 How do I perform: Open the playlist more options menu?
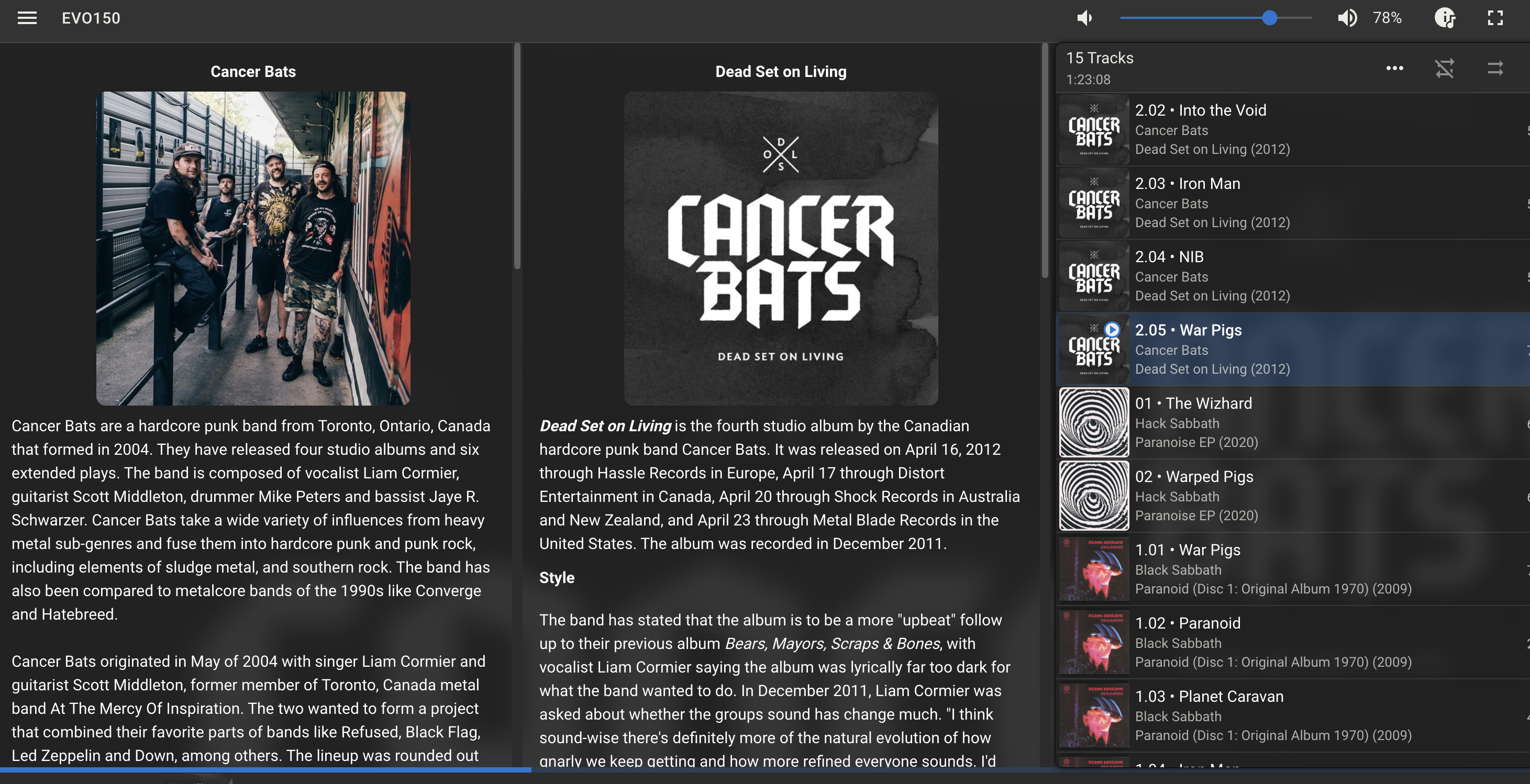(x=1394, y=68)
